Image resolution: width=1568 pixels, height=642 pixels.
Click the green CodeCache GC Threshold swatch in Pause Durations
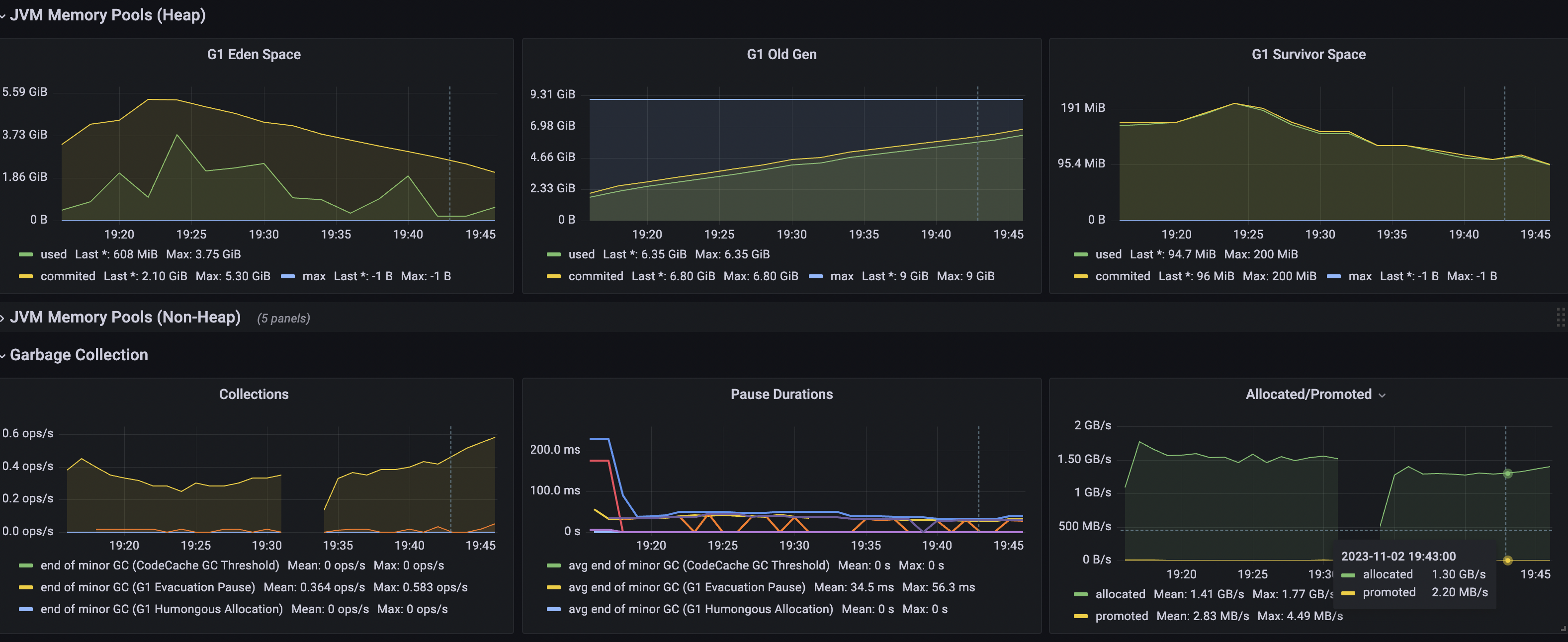tap(553, 565)
